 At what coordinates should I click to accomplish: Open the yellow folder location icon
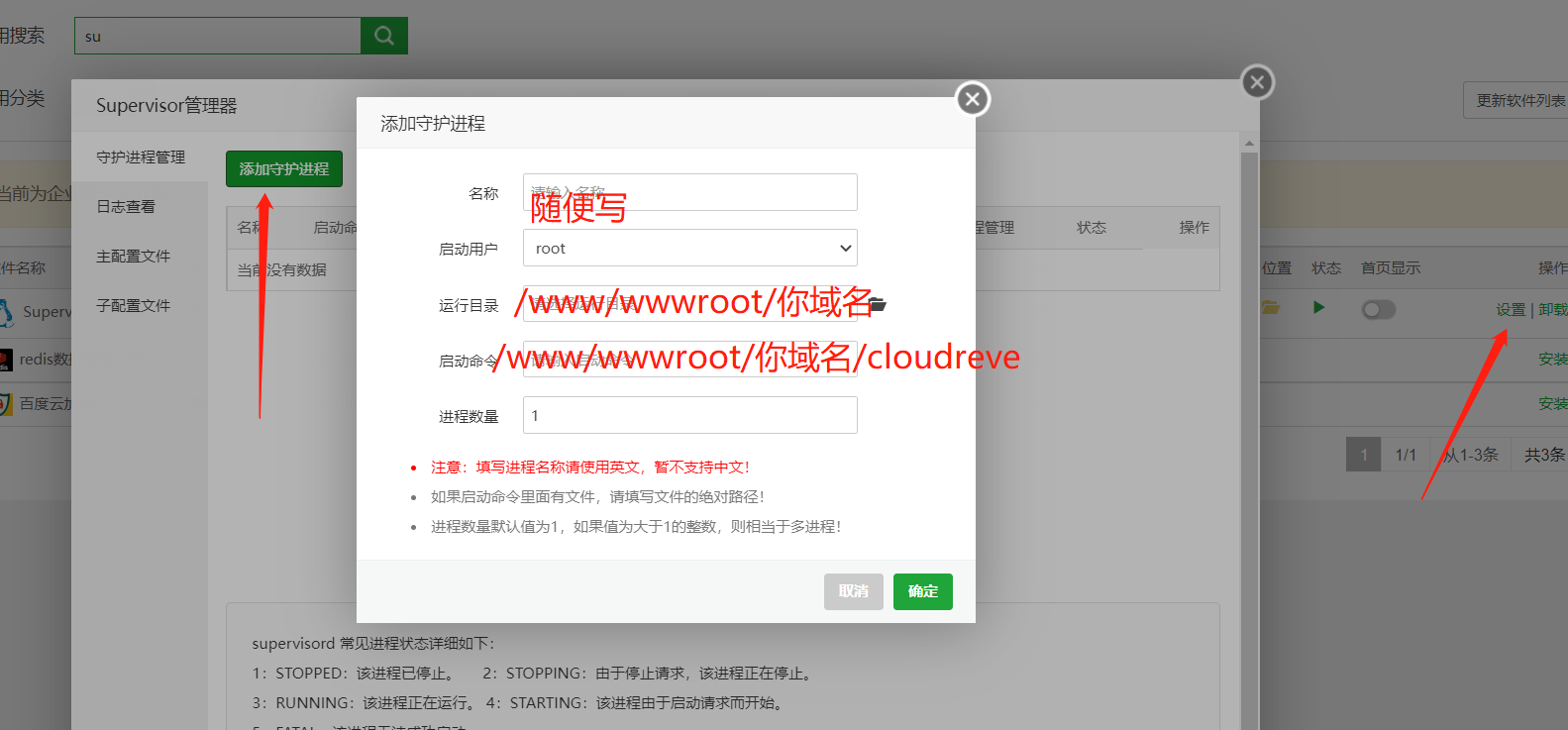point(1271,308)
